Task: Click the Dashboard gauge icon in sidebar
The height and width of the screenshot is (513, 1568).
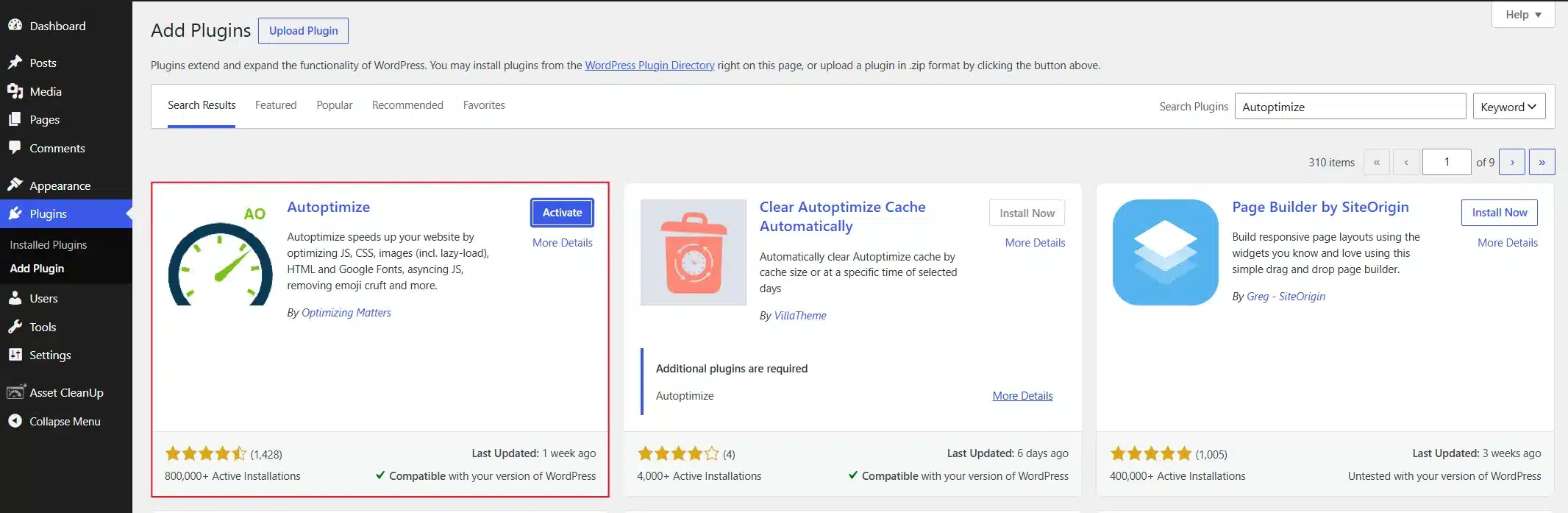Action: (x=15, y=25)
